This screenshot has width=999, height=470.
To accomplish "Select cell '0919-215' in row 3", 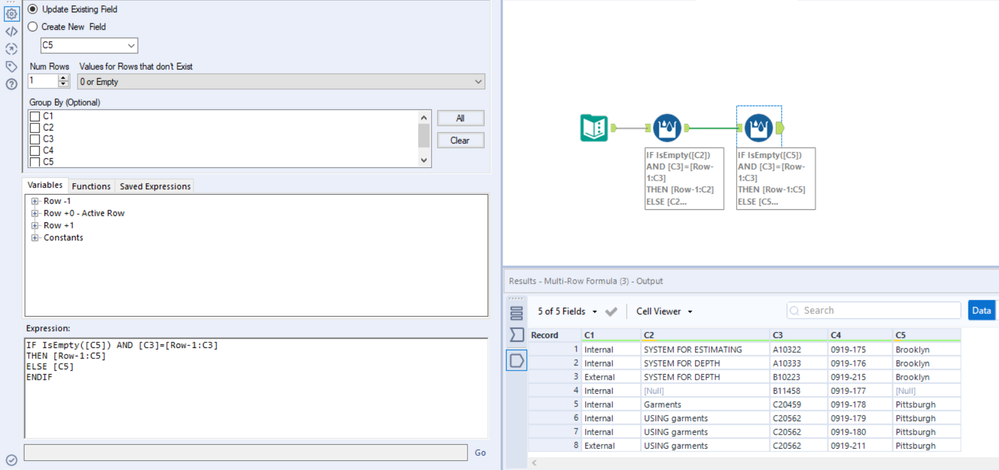I will coord(859,377).
